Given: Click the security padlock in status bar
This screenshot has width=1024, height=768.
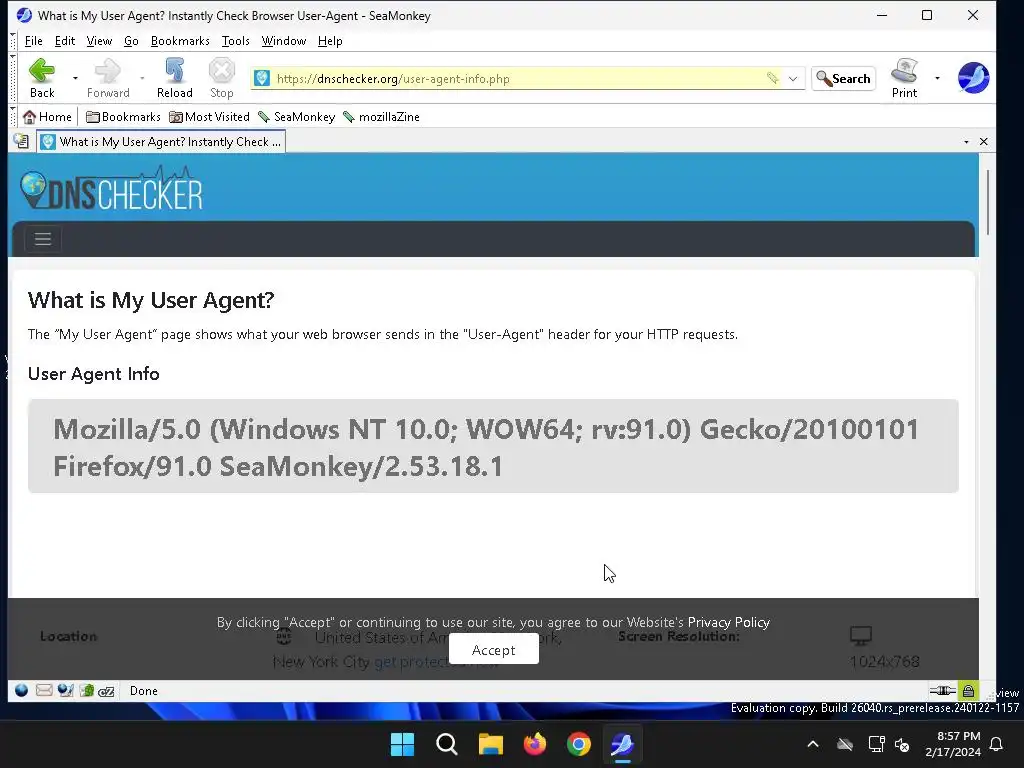Looking at the screenshot, I should tap(968, 690).
